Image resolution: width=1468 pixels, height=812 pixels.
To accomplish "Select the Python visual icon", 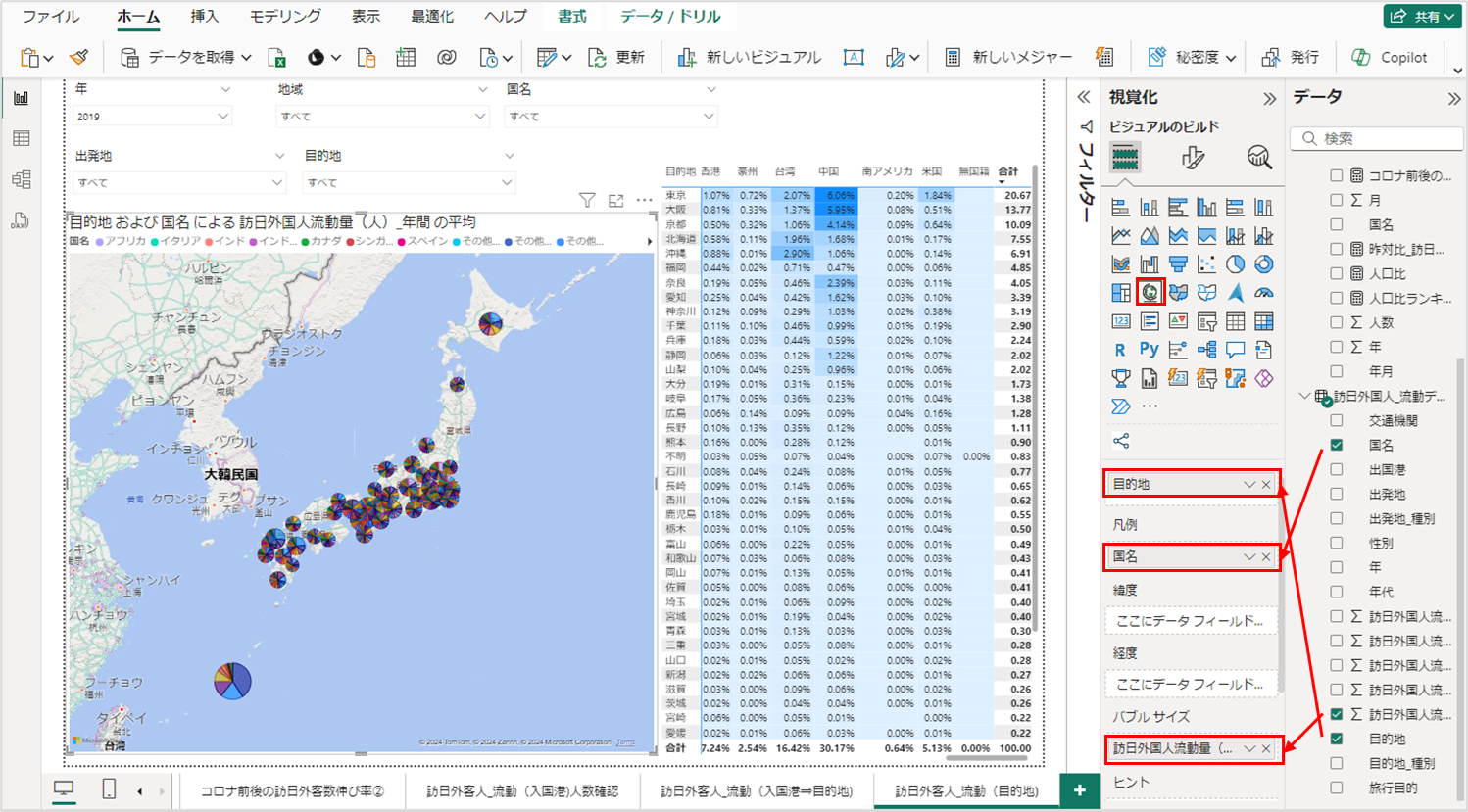I will 1149,350.
